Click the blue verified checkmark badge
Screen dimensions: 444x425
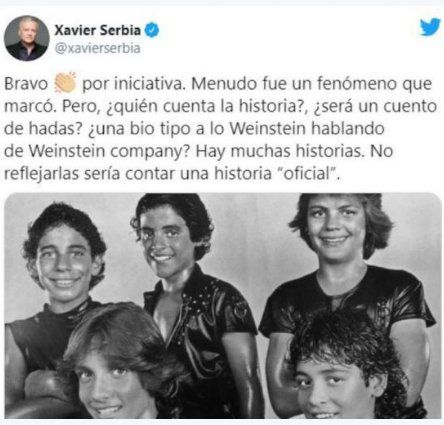[152, 30]
